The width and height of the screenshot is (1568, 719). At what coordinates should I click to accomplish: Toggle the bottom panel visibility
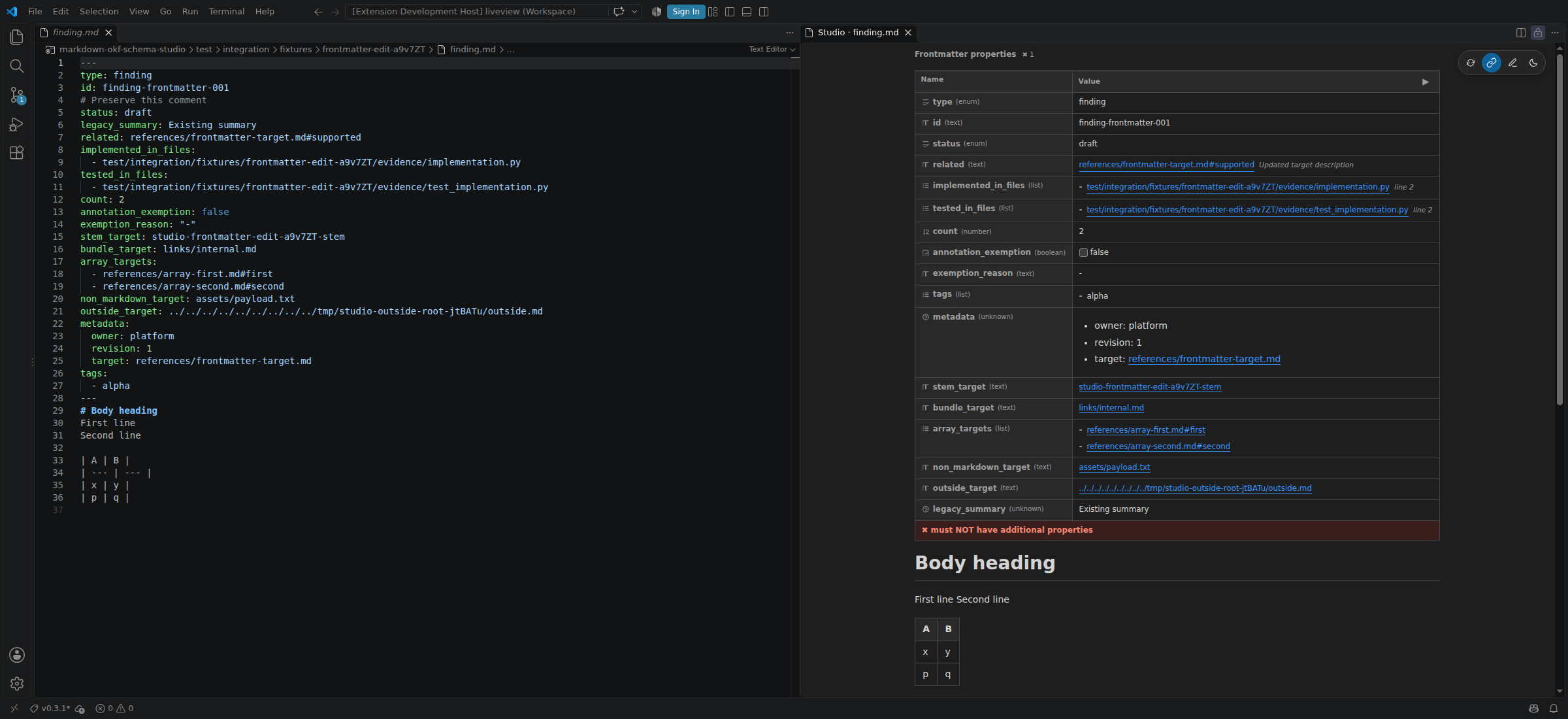(x=747, y=12)
